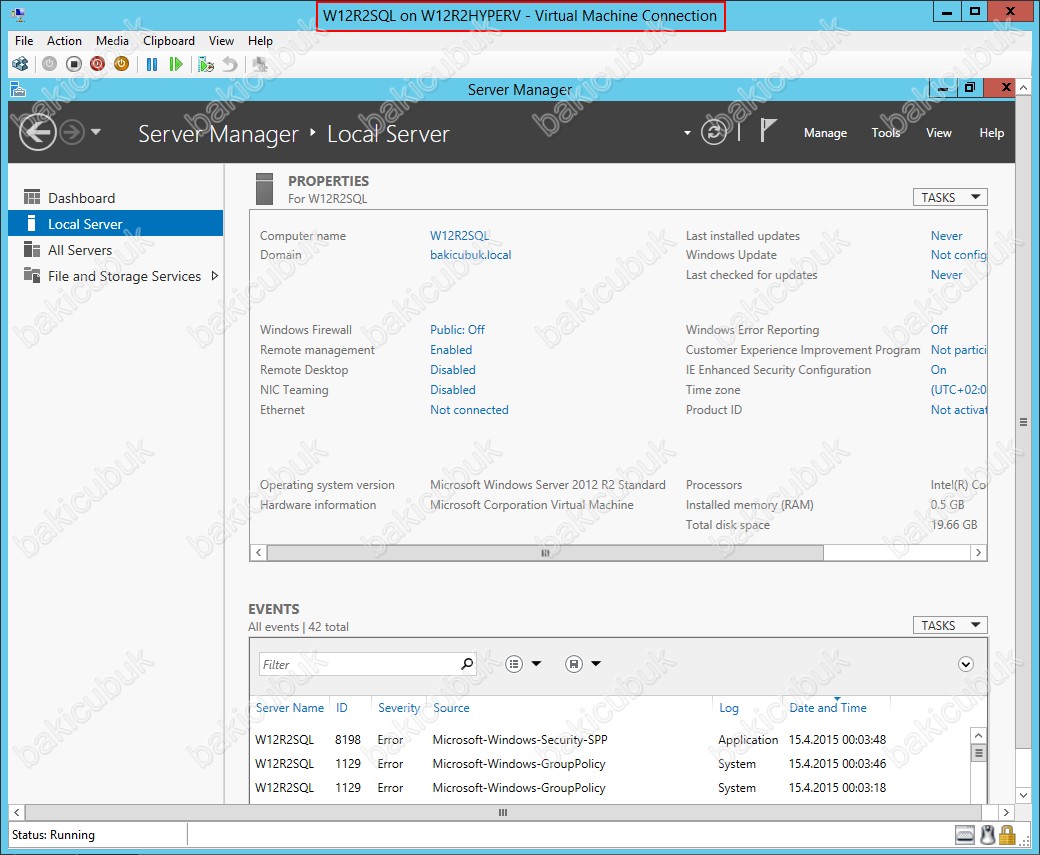The image size is (1040, 855).
Task: Open the Events TASKS dropdown
Action: click(x=950, y=625)
